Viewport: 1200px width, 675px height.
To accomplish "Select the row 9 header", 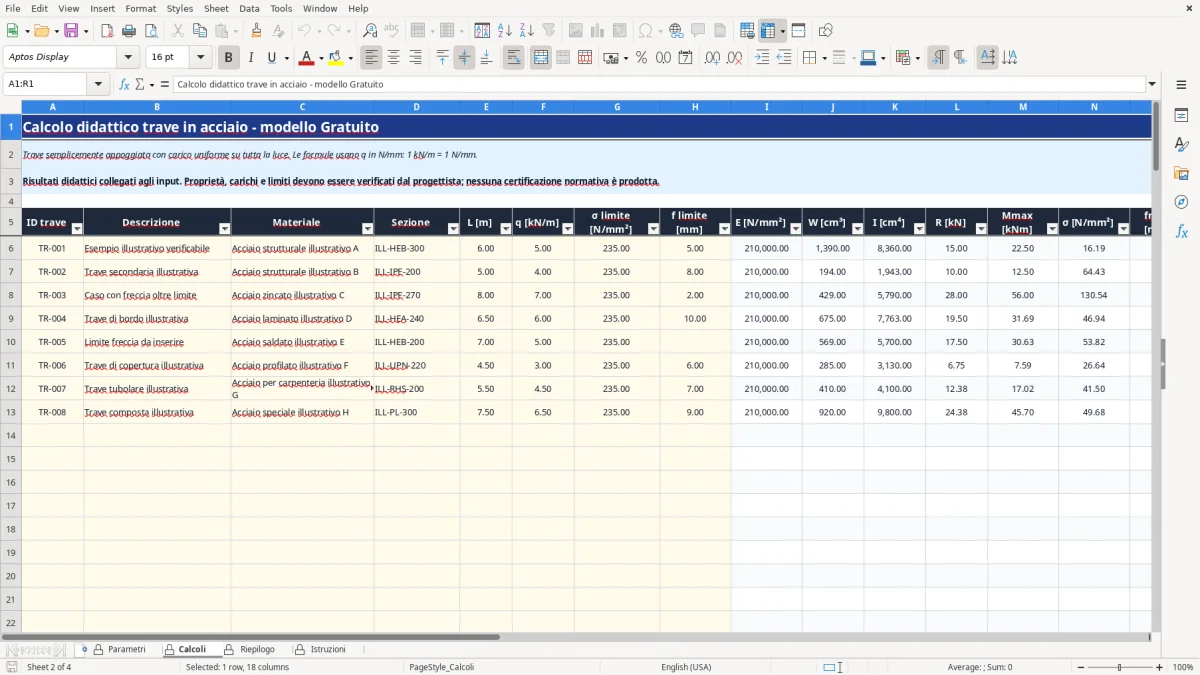I will tap(11, 318).
